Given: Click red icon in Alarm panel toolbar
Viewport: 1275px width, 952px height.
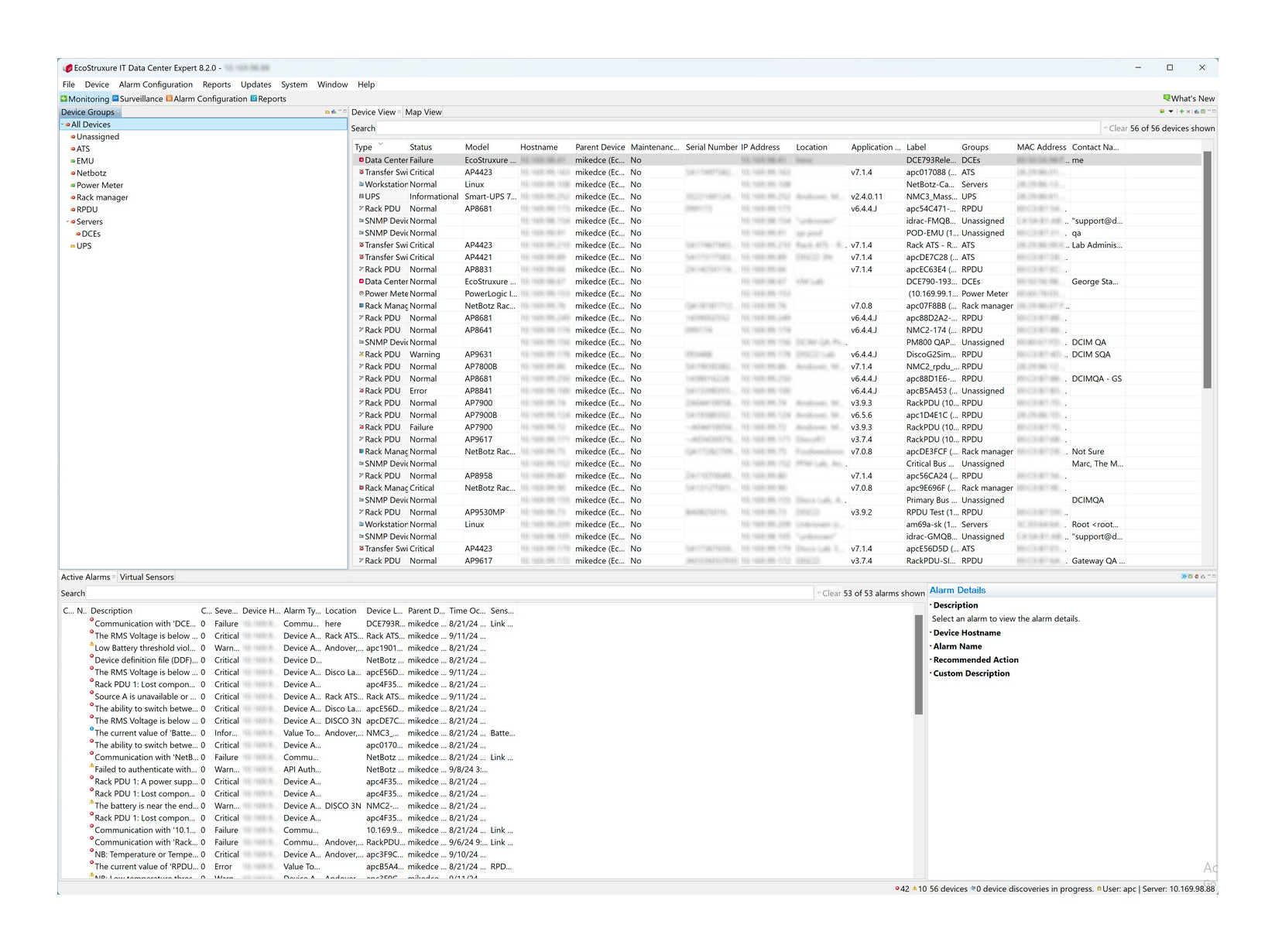Looking at the screenshot, I should coord(1197,576).
